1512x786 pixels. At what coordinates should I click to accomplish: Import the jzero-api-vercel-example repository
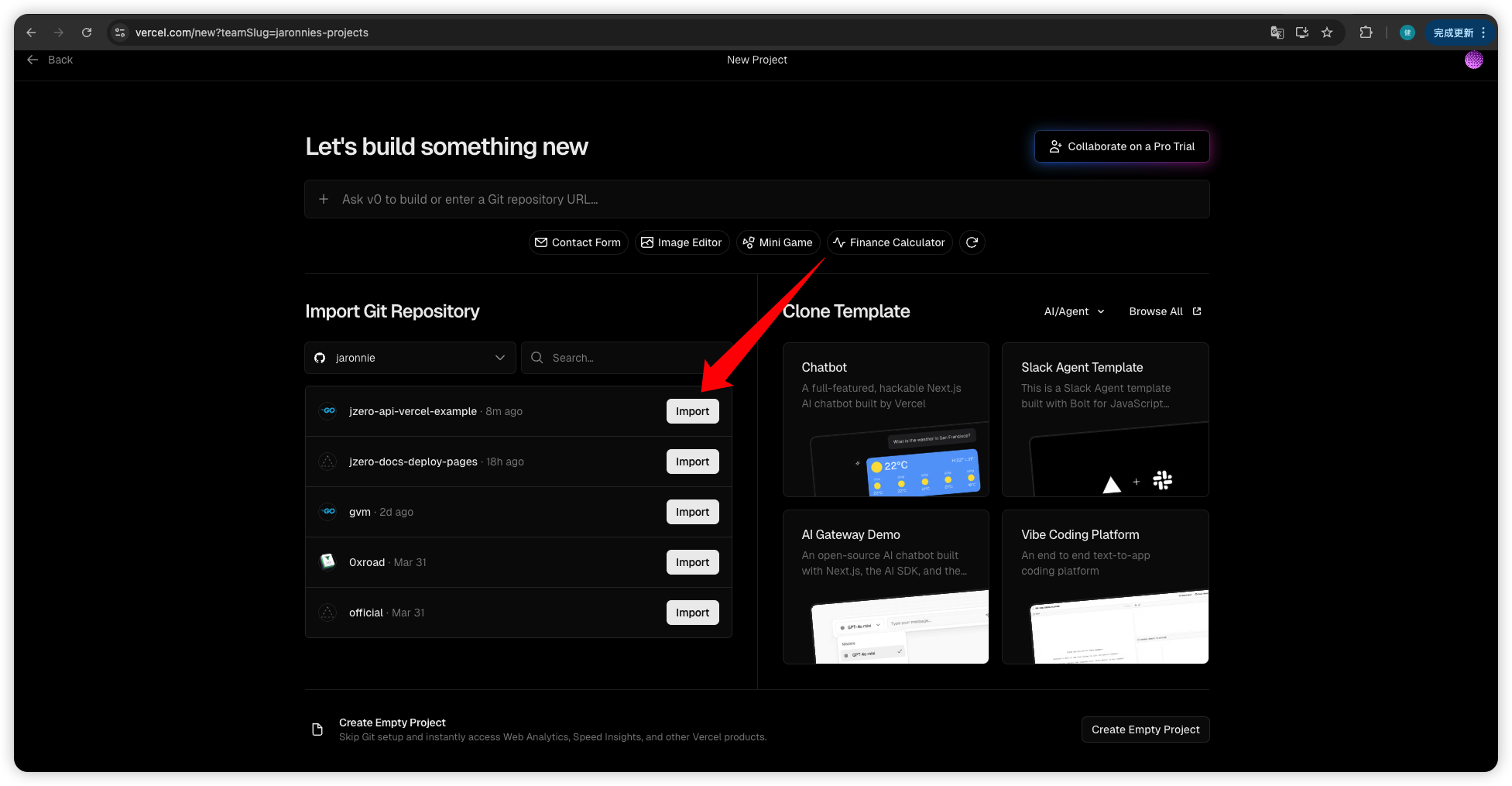pyautogui.click(x=692, y=411)
